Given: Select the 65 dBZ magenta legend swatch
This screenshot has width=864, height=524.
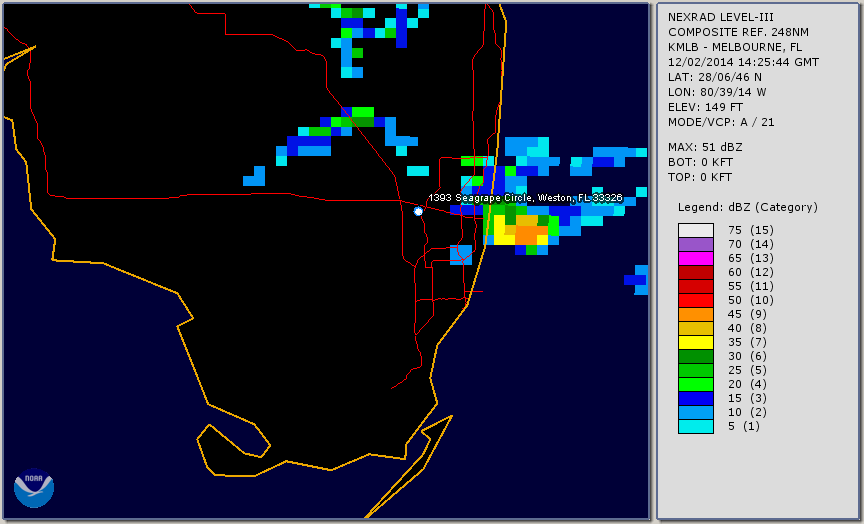Looking at the screenshot, I should (696, 258).
